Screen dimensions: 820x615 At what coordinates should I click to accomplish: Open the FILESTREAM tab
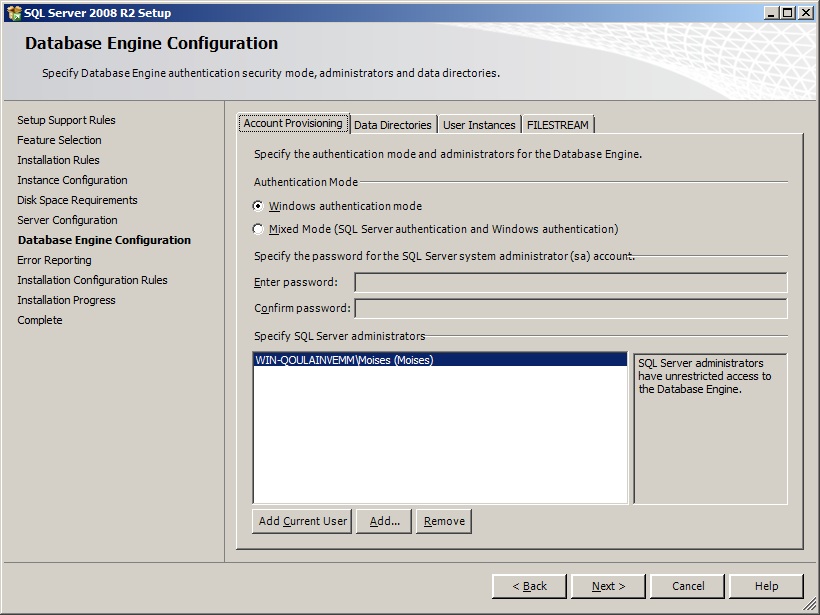558,125
